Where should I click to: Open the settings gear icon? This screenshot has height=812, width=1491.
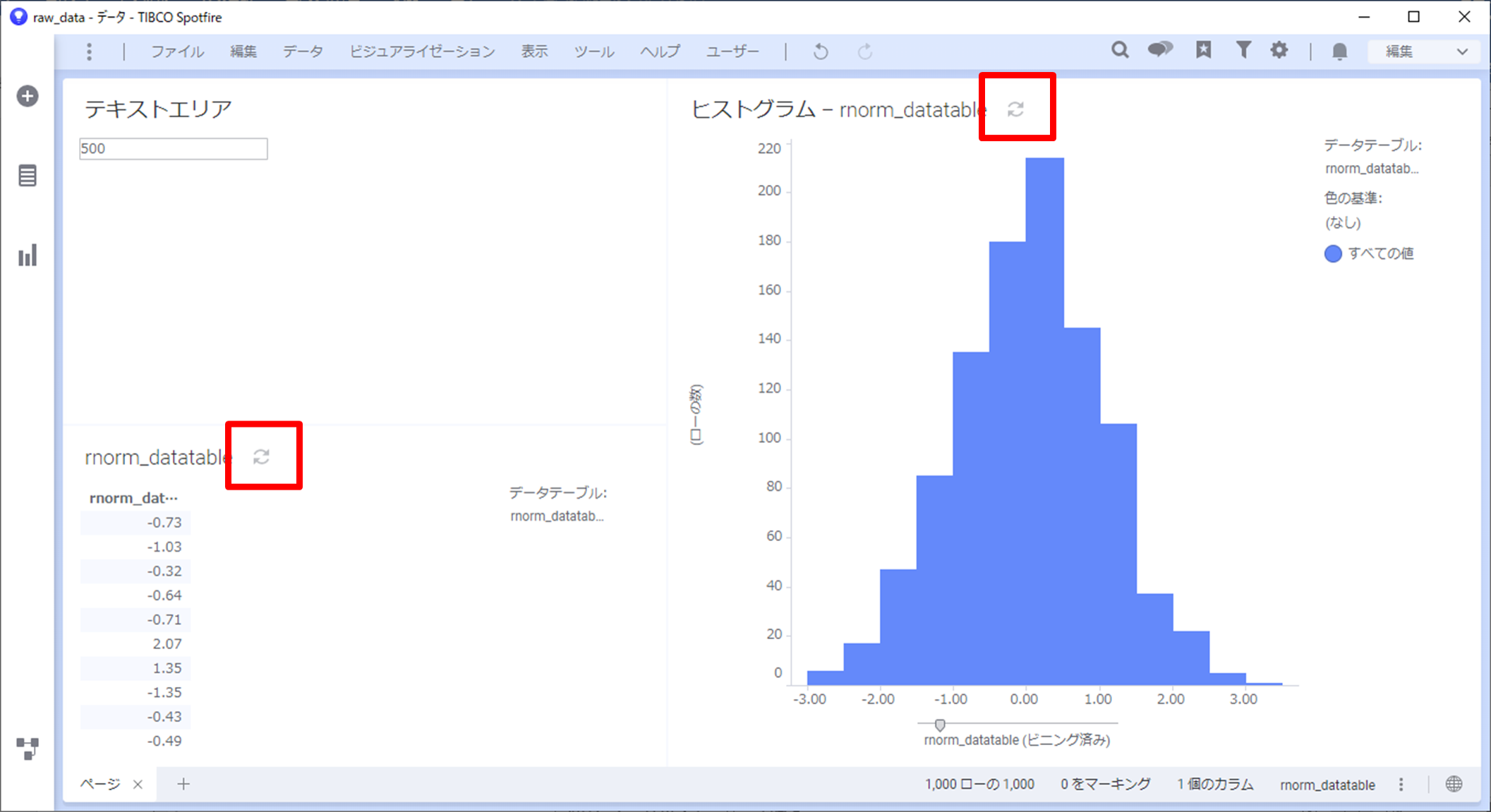click(x=1279, y=50)
